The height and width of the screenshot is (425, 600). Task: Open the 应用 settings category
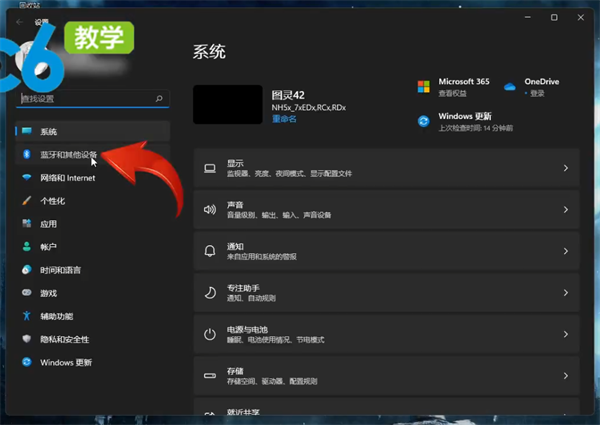pos(93,224)
